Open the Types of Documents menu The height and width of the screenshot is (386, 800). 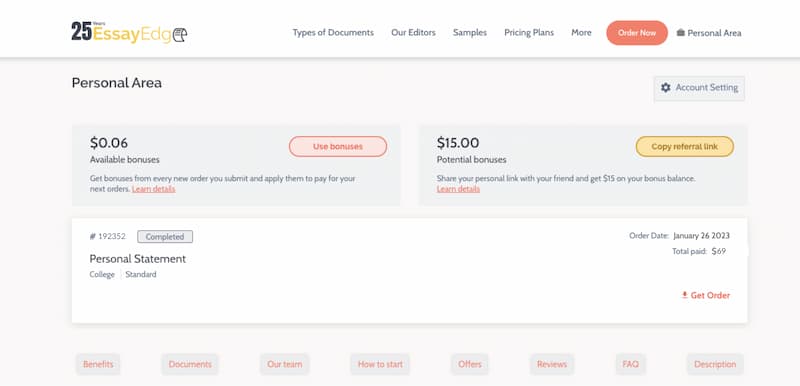pyautogui.click(x=333, y=33)
